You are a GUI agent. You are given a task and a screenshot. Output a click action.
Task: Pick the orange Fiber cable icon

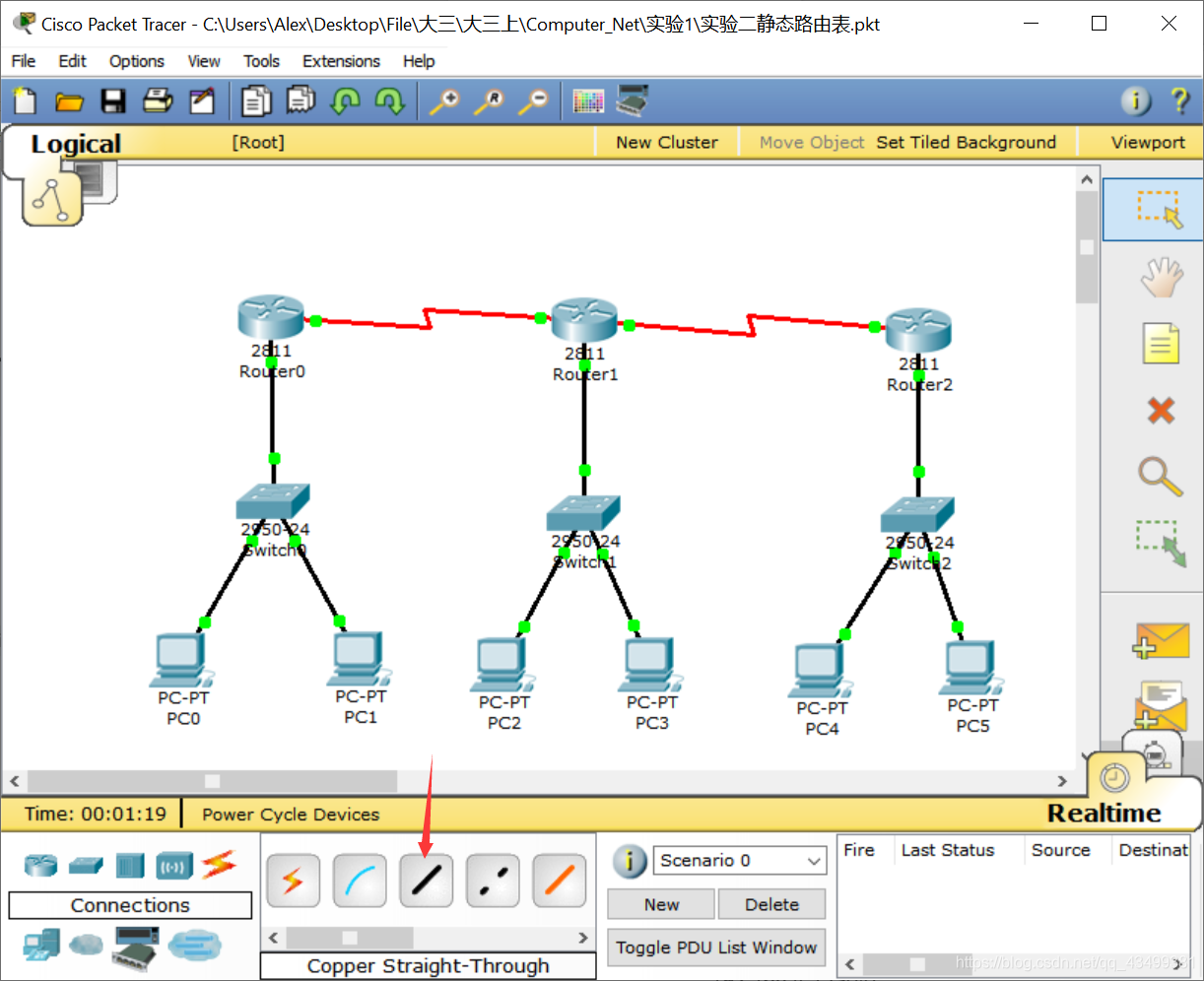(x=559, y=881)
